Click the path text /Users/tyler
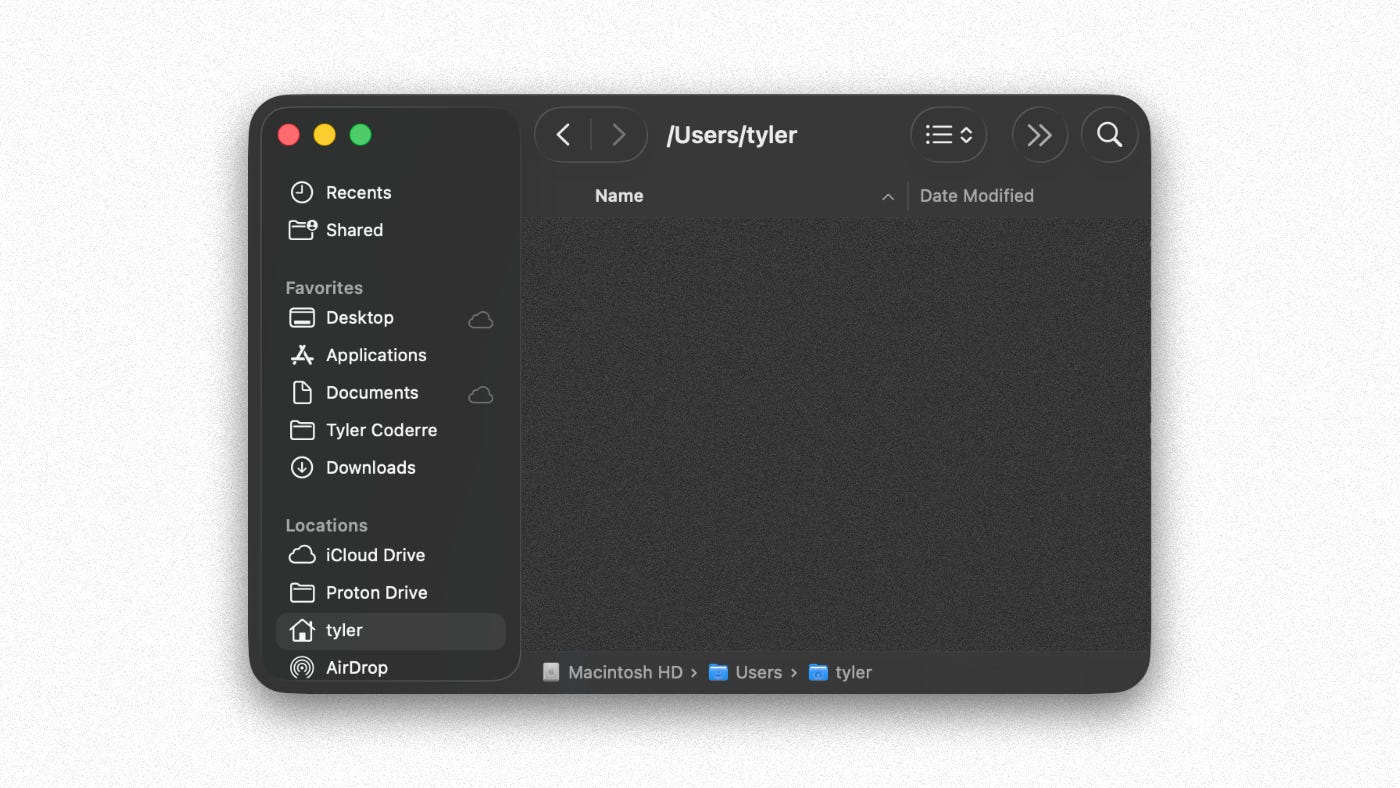 click(x=733, y=134)
